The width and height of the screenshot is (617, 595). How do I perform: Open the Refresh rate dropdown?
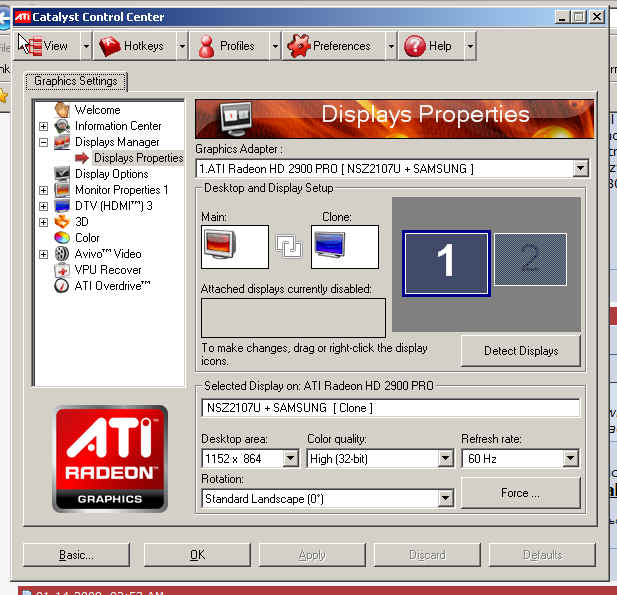[x=570, y=458]
